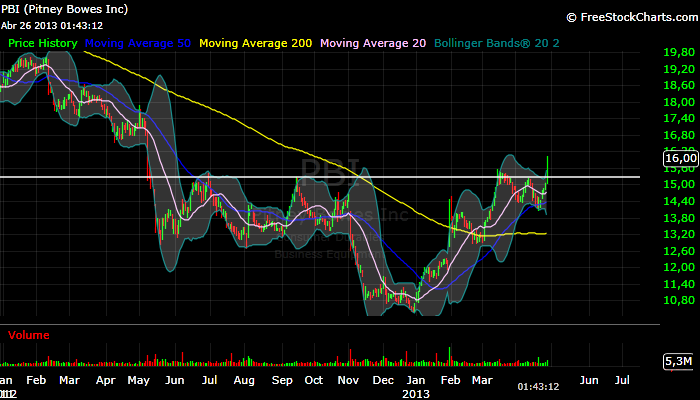Click the Volume panel label
700x400 pixels.
point(29,335)
